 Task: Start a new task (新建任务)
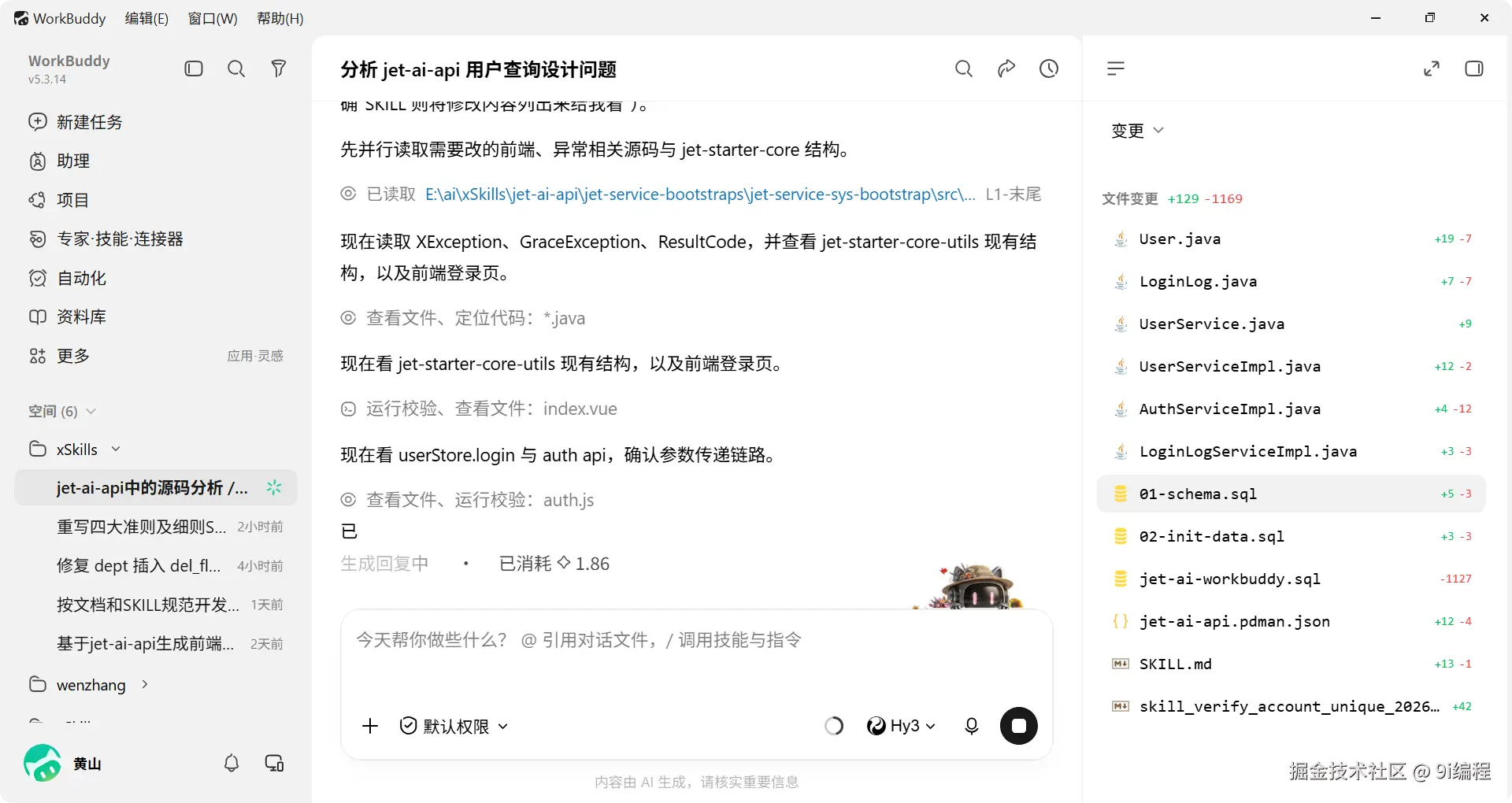[156, 122]
